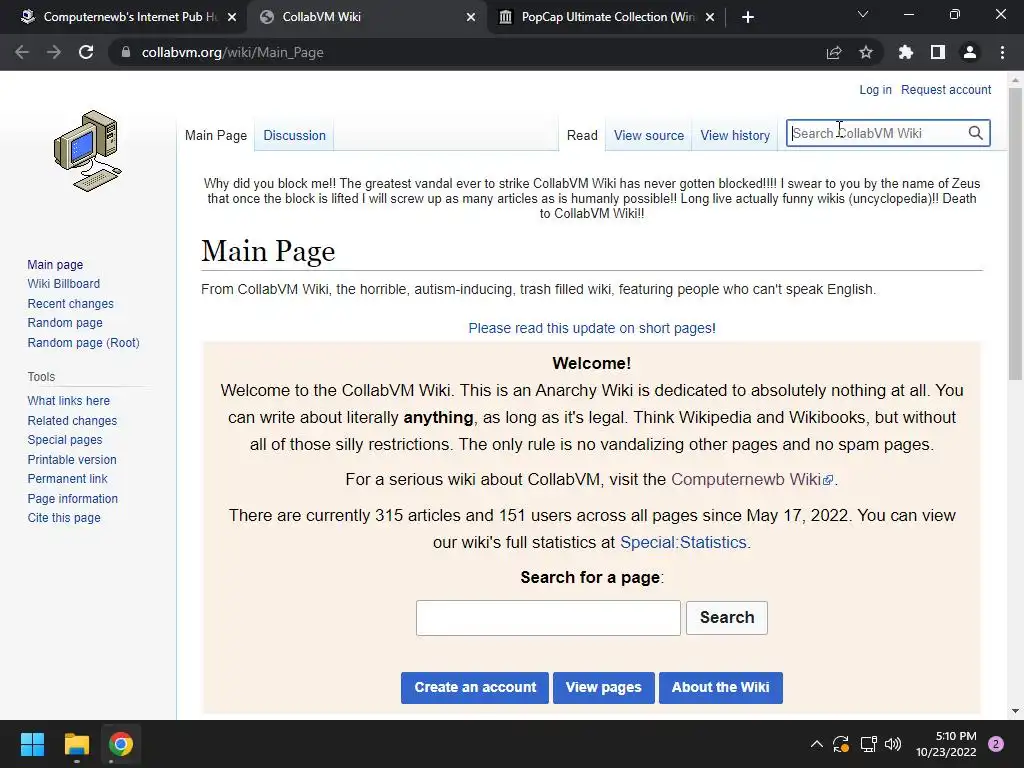Open Main page in the sidebar
The width and height of the screenshot is (1024, 768).
click(x=55, y=264)
